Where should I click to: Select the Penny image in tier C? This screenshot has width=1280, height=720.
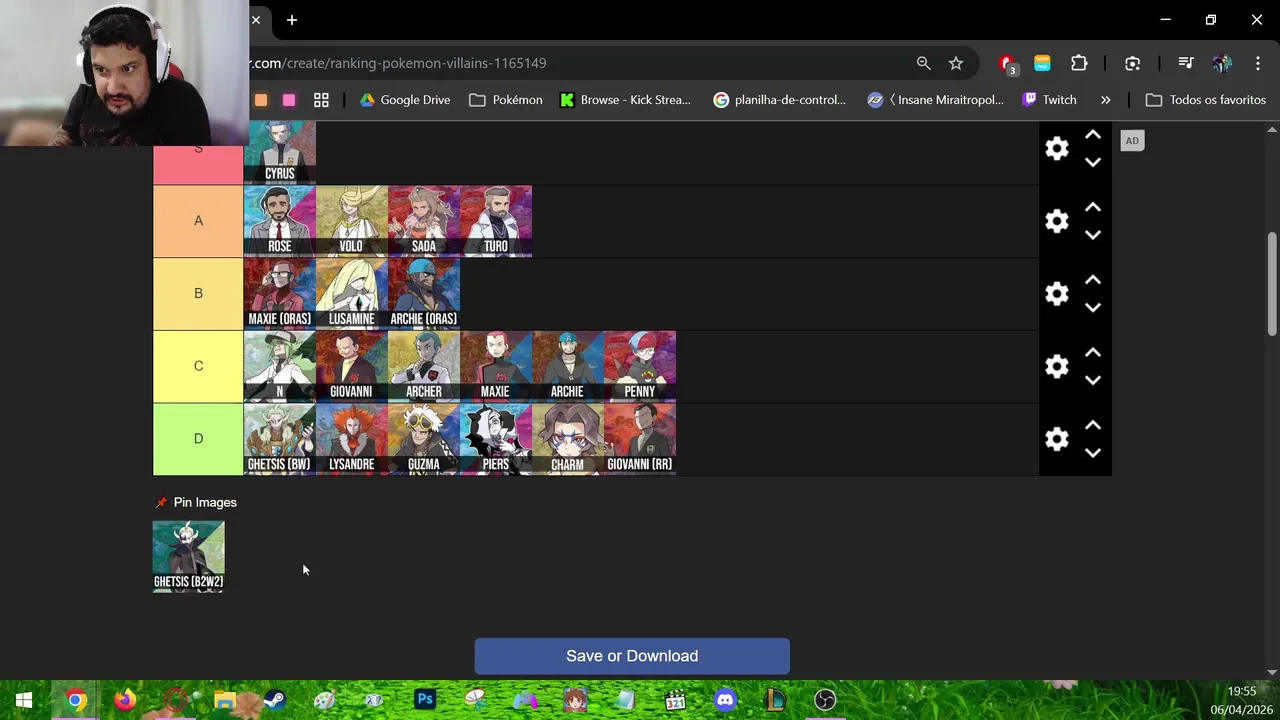pos(640,366)
